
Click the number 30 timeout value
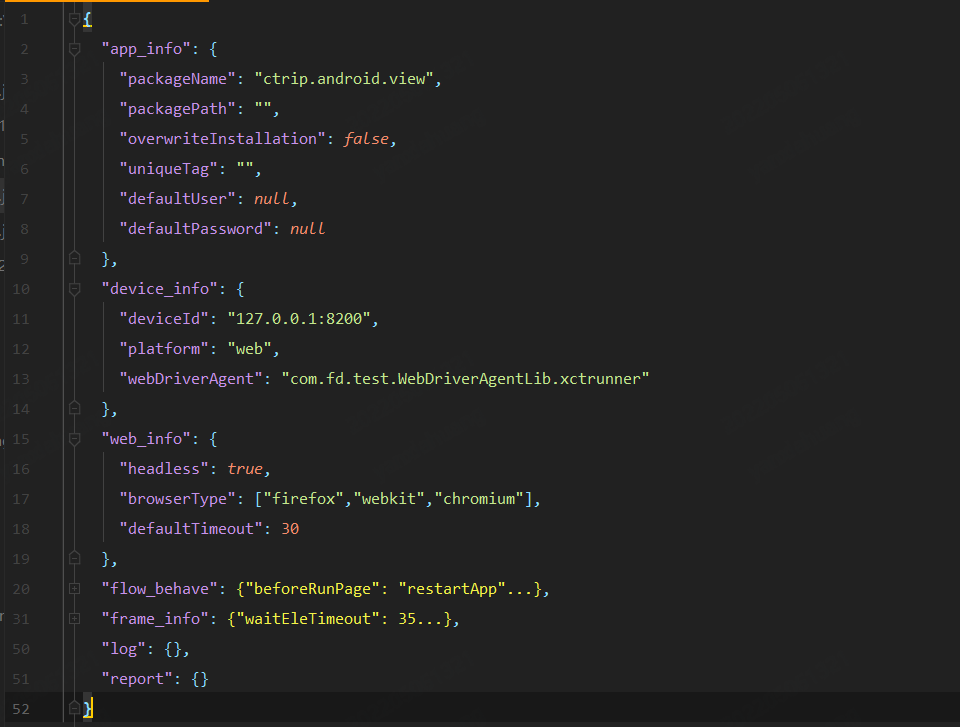290,529
